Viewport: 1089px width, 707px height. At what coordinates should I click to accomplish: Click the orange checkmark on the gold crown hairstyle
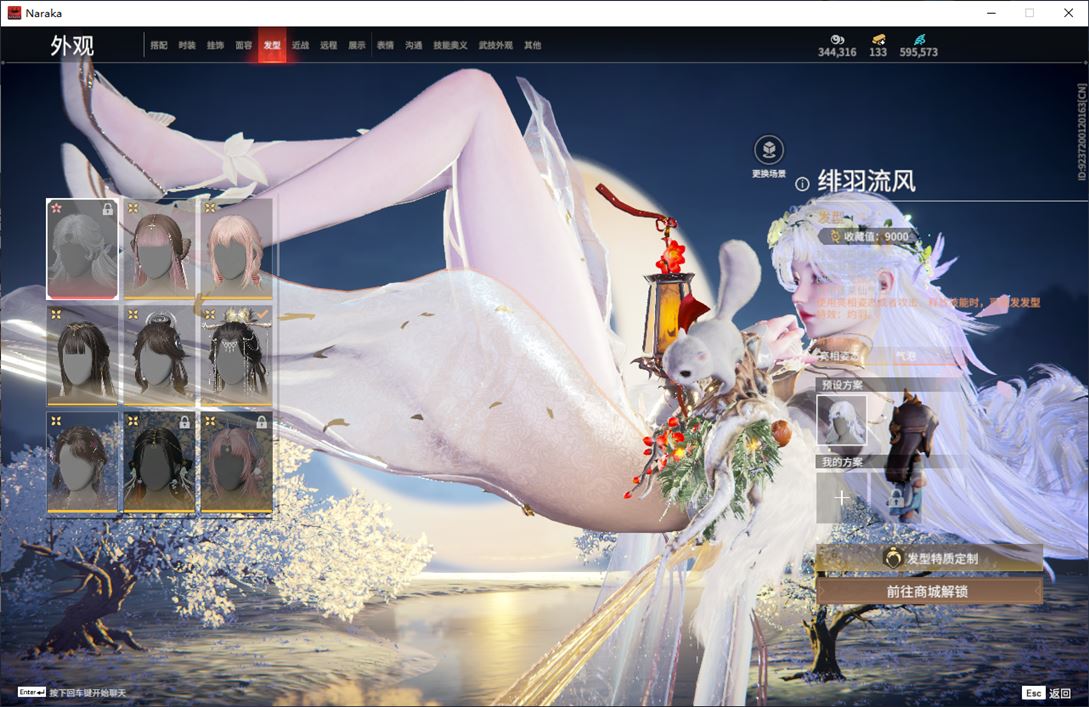(x=262, y=315)
